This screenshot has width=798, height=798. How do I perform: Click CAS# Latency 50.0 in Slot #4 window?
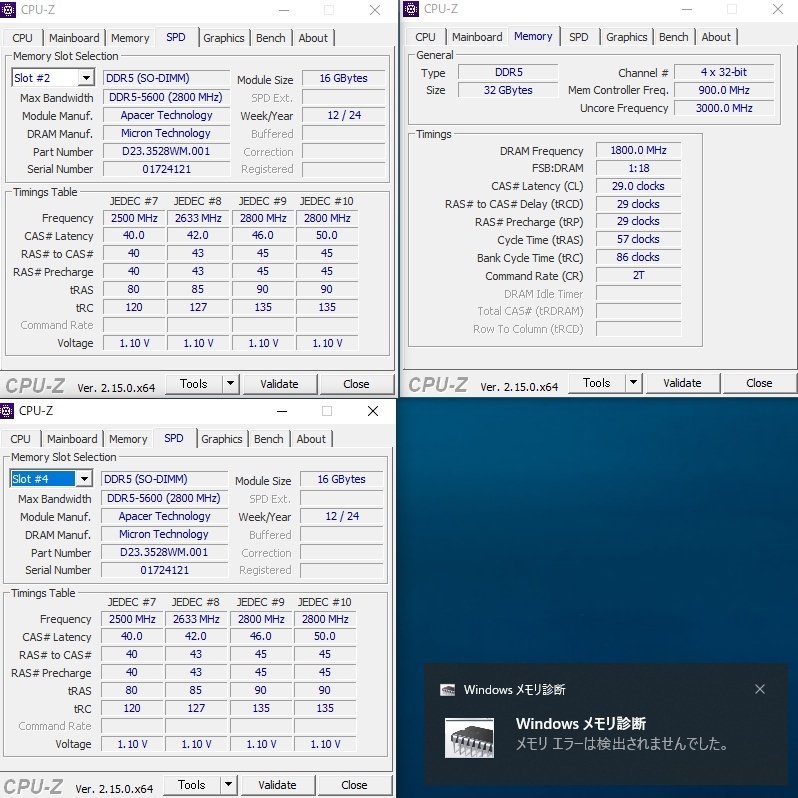(325, 636)
